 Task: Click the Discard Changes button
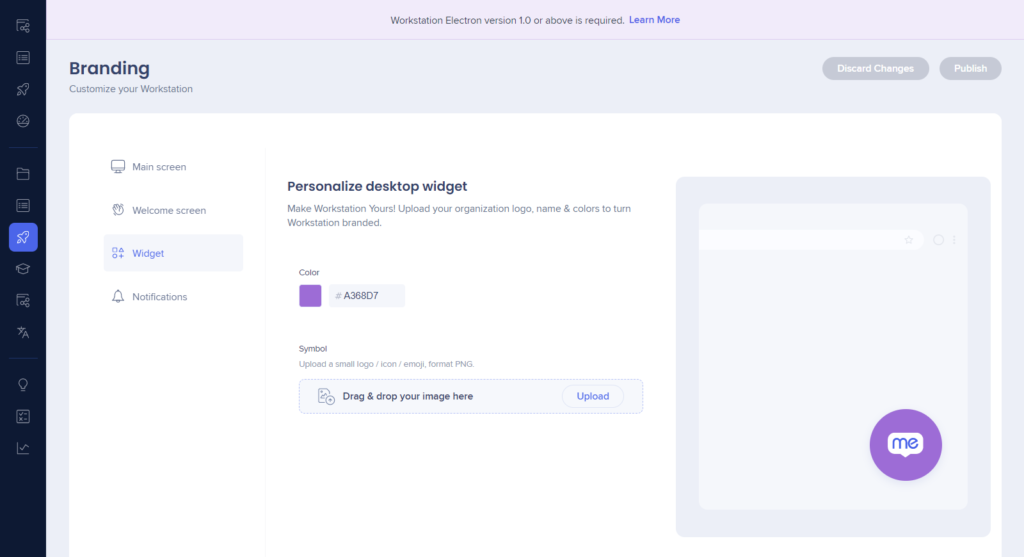pos(875,68)
